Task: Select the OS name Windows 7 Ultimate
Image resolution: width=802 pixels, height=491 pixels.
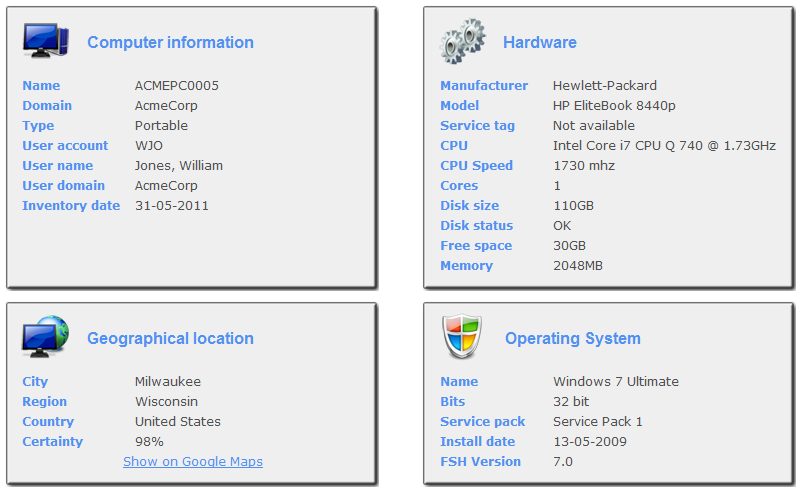Action: click(616, 382)
